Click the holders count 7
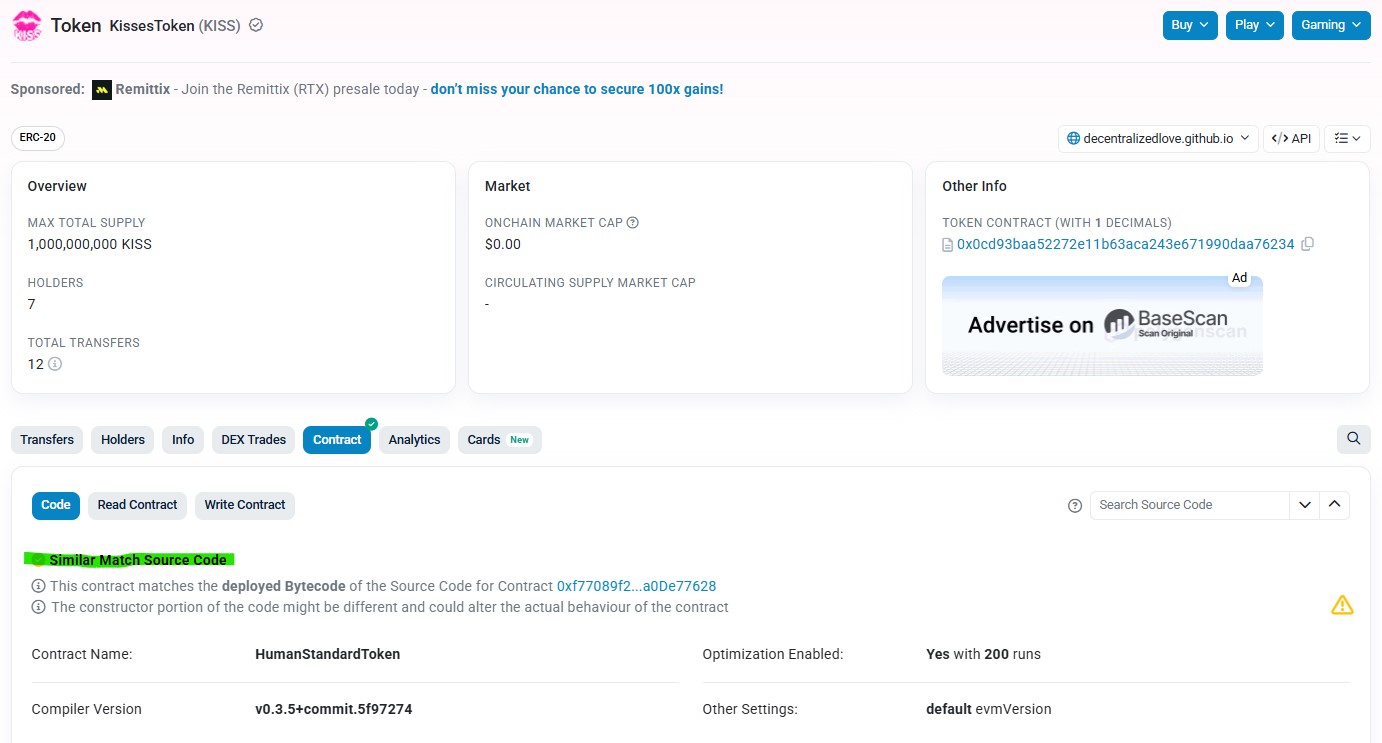Screen dimensions: 1382x743 (x=32, y=304)
